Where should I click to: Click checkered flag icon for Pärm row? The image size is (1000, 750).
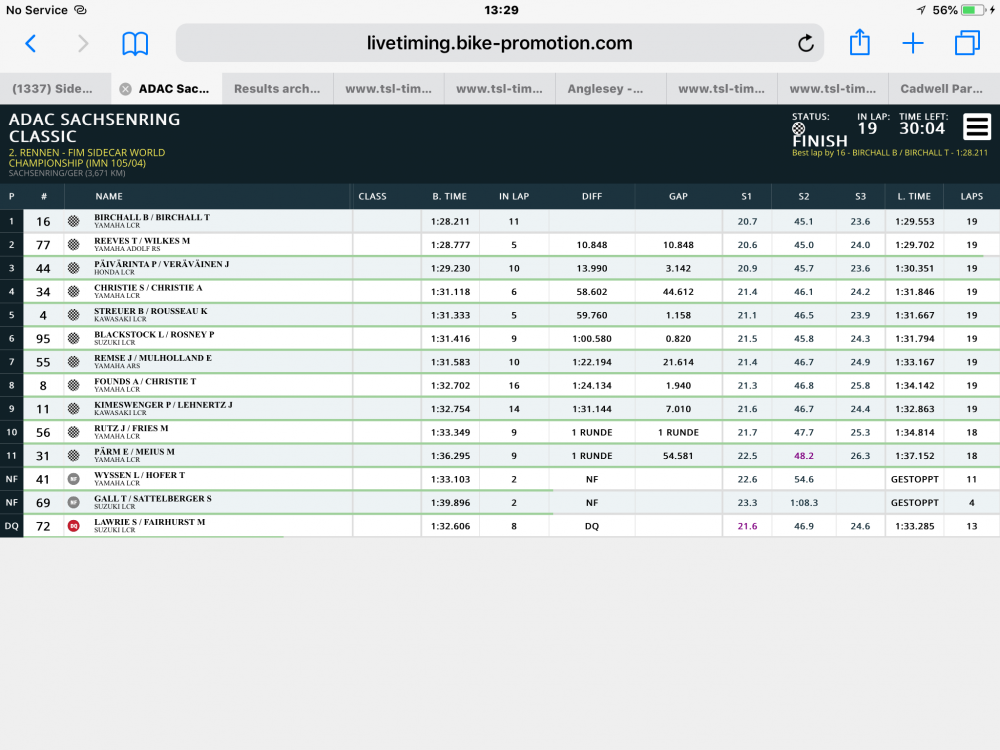click(74, 456)
